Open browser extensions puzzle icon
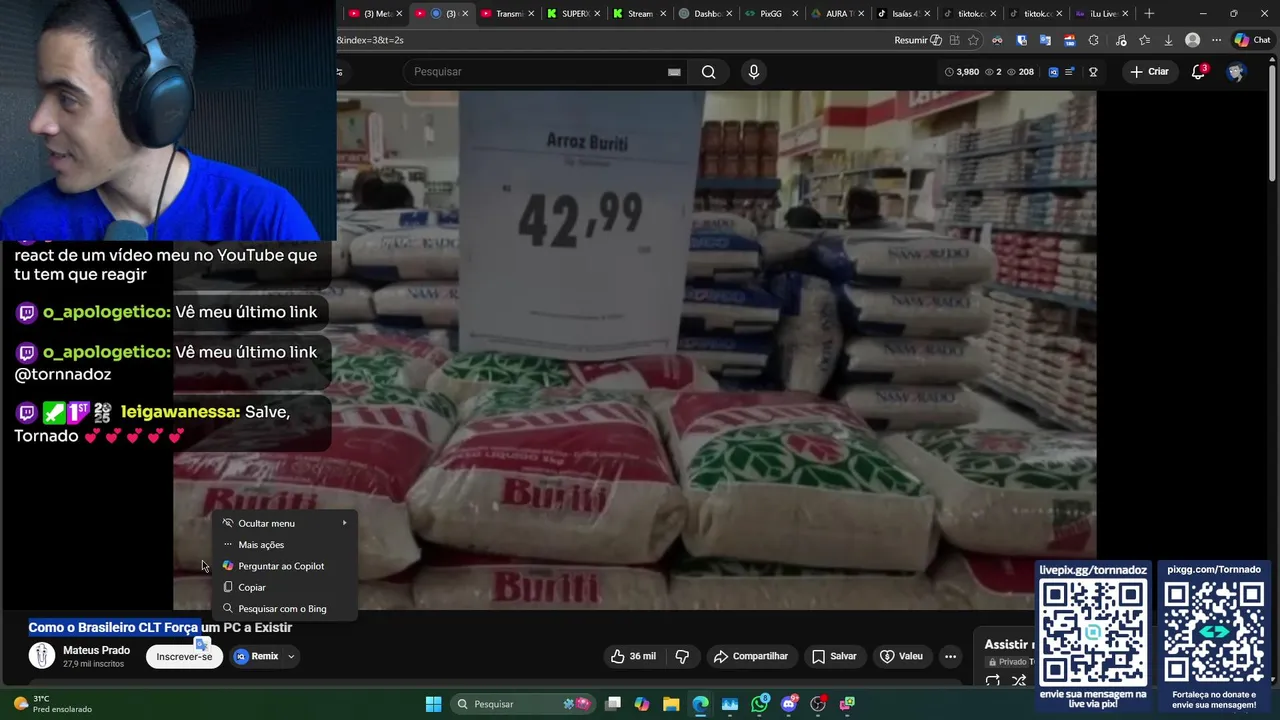The height and width of the screenshot is (720, 1280). click(1093, 40)
